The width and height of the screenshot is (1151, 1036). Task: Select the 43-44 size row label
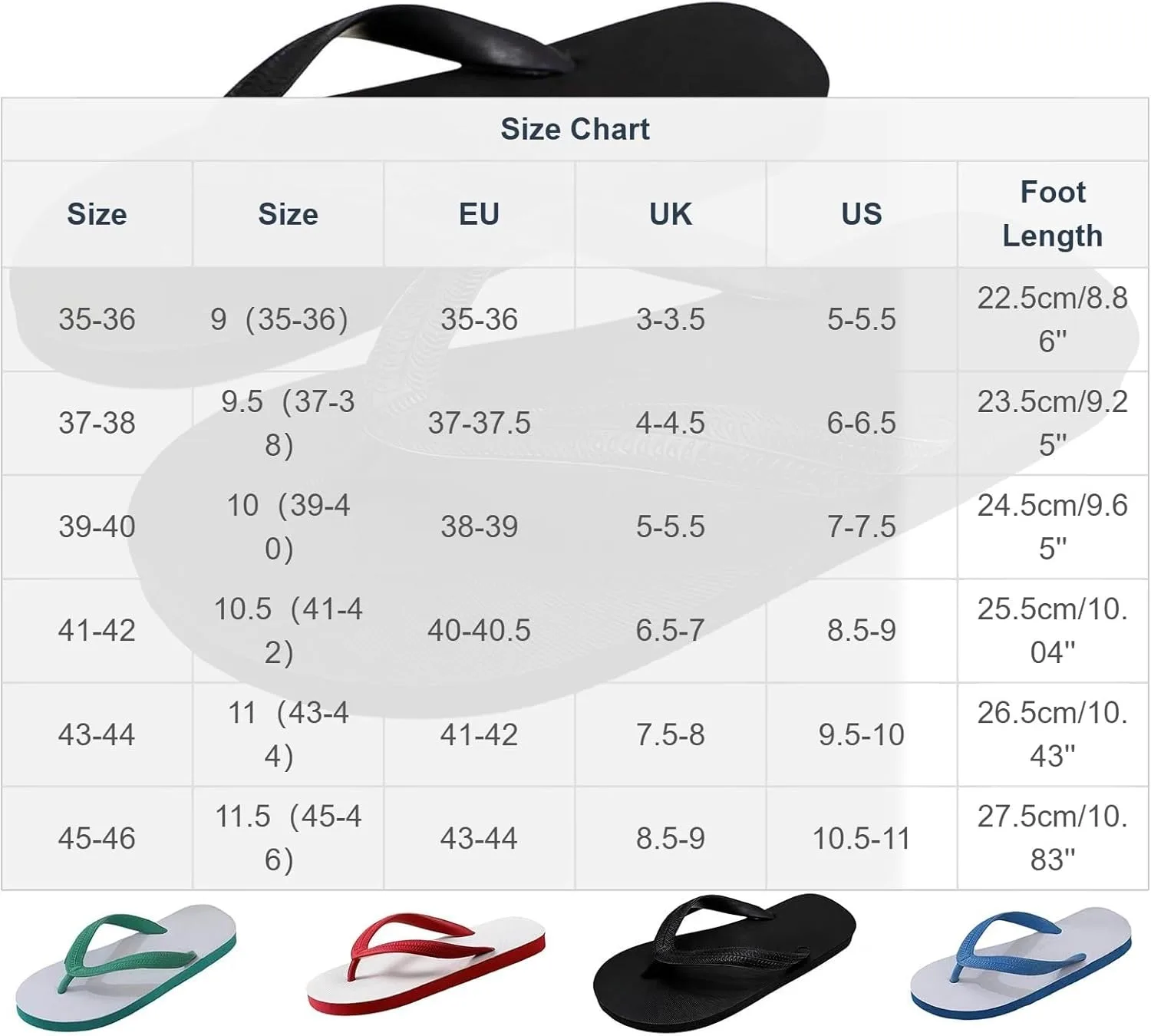click(x=97, y=735)
